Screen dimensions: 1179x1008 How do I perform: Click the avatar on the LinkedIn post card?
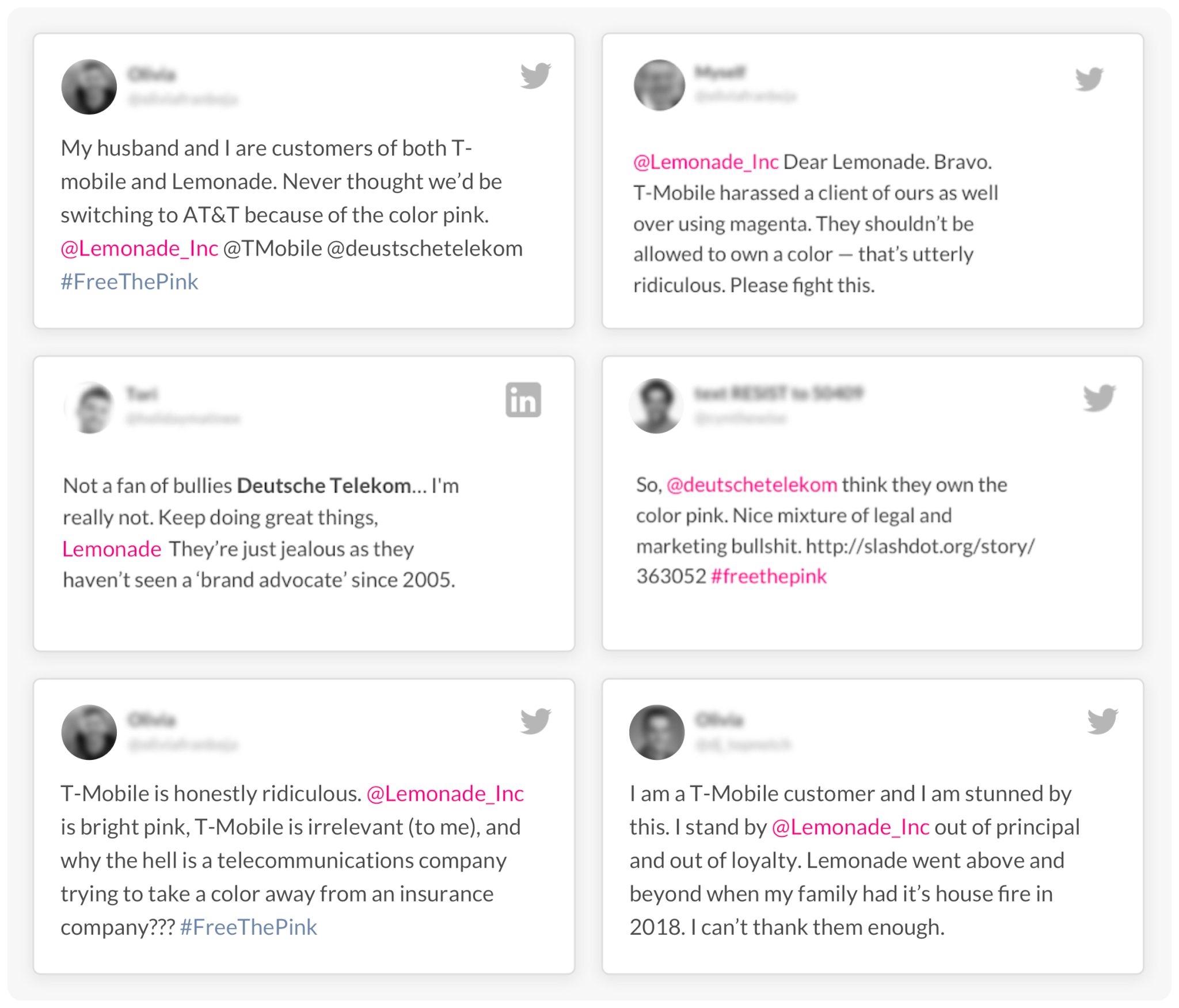pyautogui.click(x=90, y=408)
